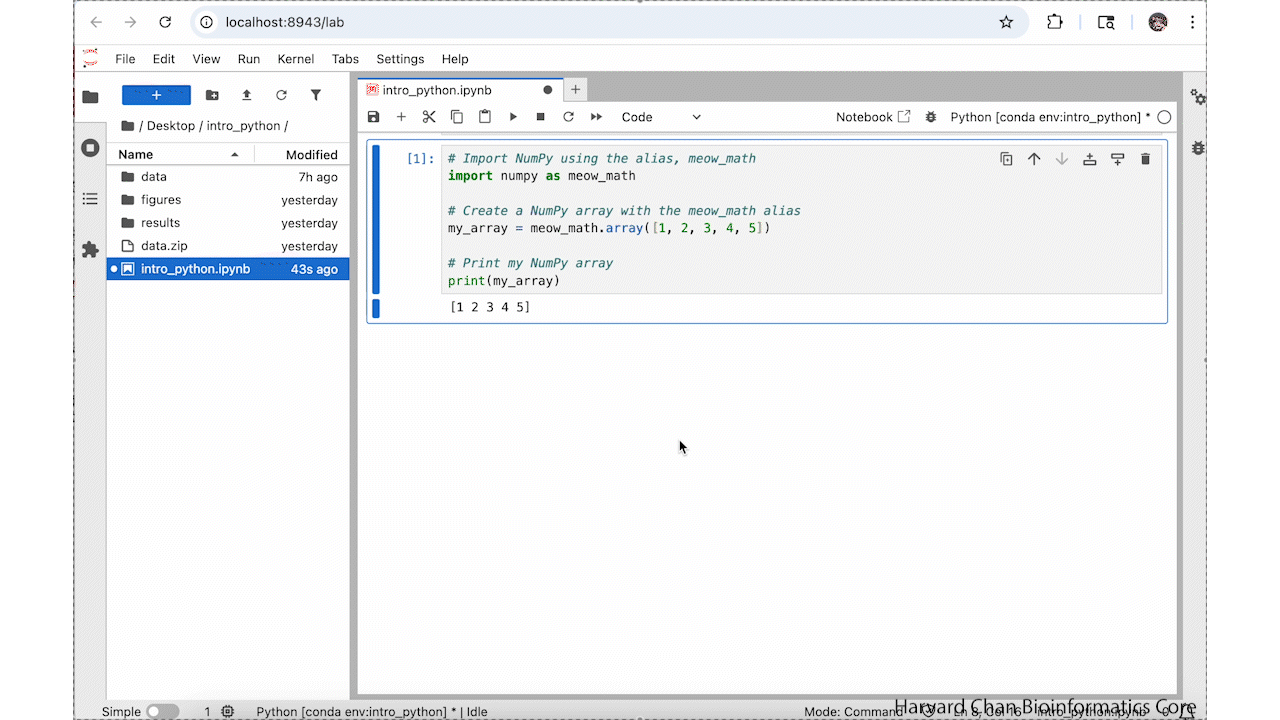Toggle the file filter in the browser
The image size is (1280, 720).
(x=316, y=95)
